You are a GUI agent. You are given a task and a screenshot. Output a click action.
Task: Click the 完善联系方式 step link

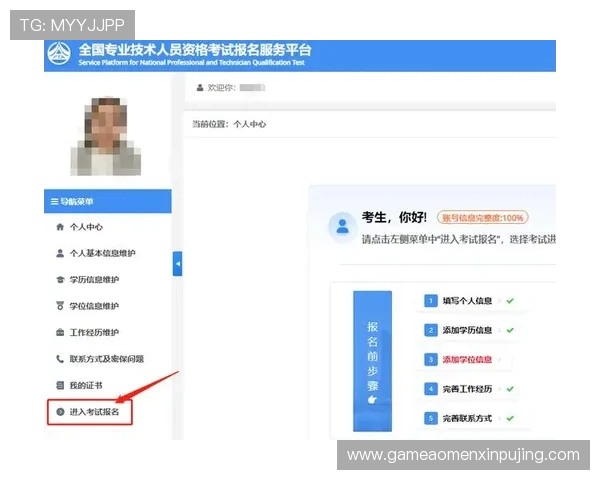[467, 418]
